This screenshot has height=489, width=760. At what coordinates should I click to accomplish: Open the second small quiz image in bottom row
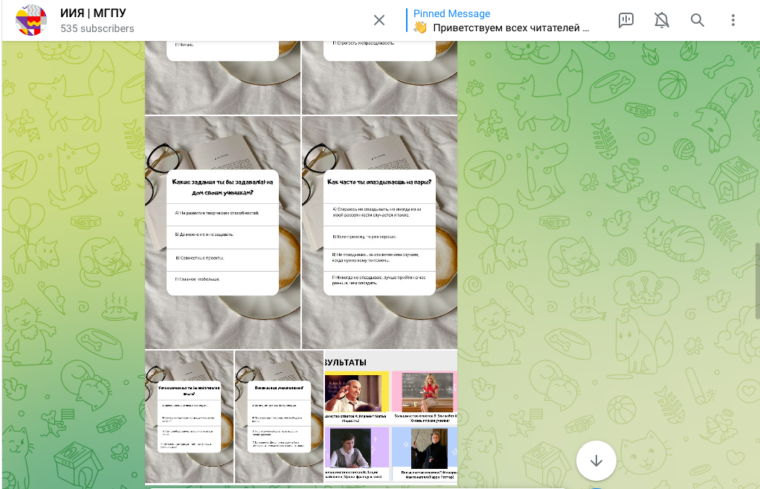click(278, 416)
